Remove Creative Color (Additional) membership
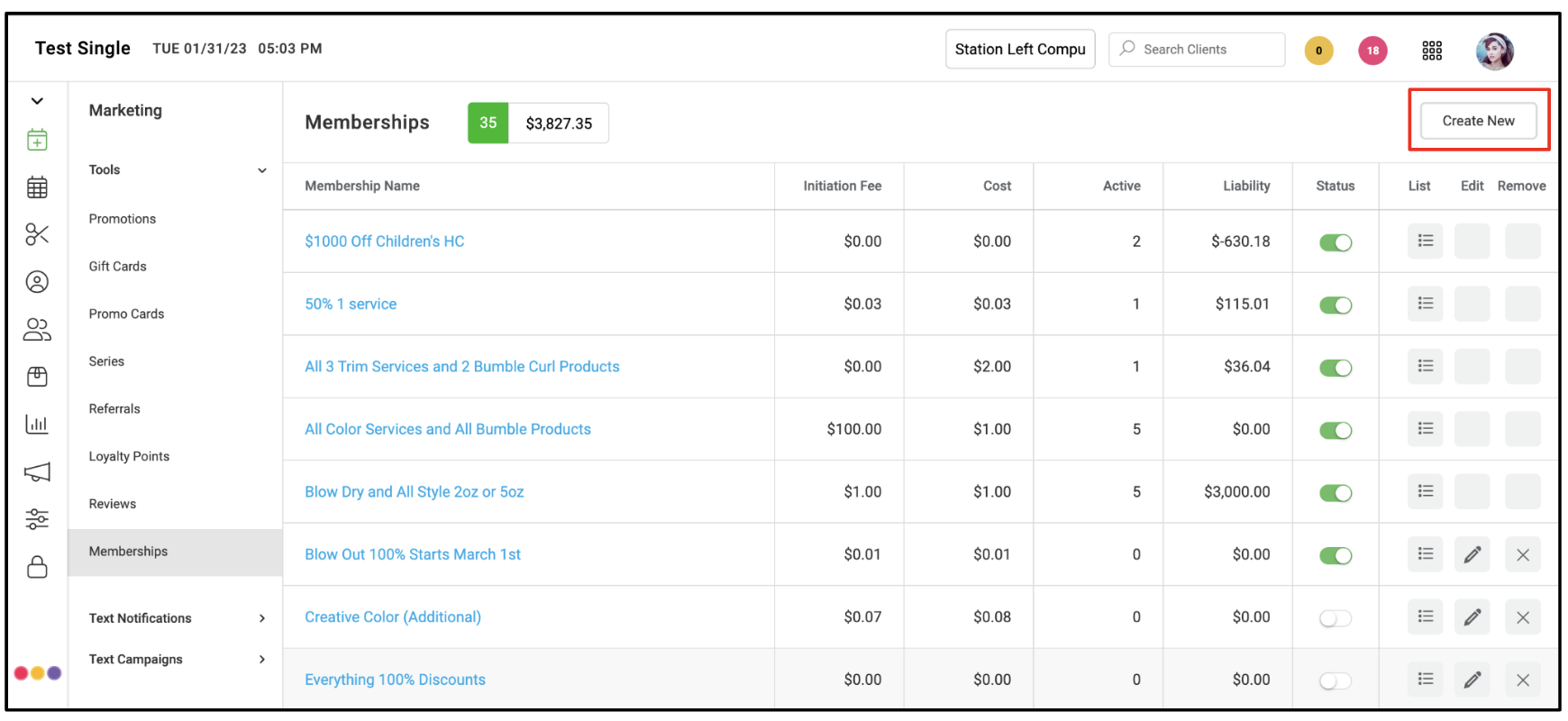The width and height of the screenshot is (1568, 721). [1522, 616]
